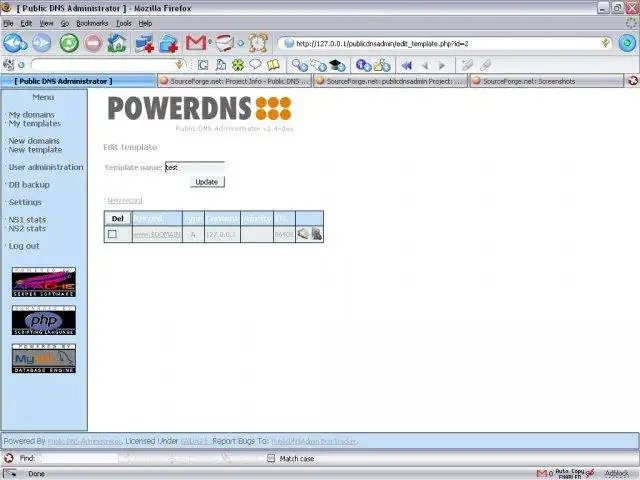This screenshot has height=480, width=640.
Task: Open the Go menu
Action: [x=65, y=23]
